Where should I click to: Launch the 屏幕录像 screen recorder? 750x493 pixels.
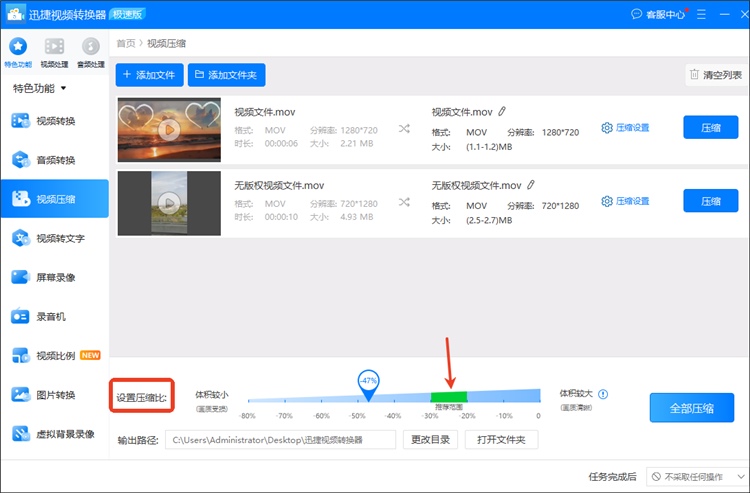pyautogui.click(x=55, y=277)
